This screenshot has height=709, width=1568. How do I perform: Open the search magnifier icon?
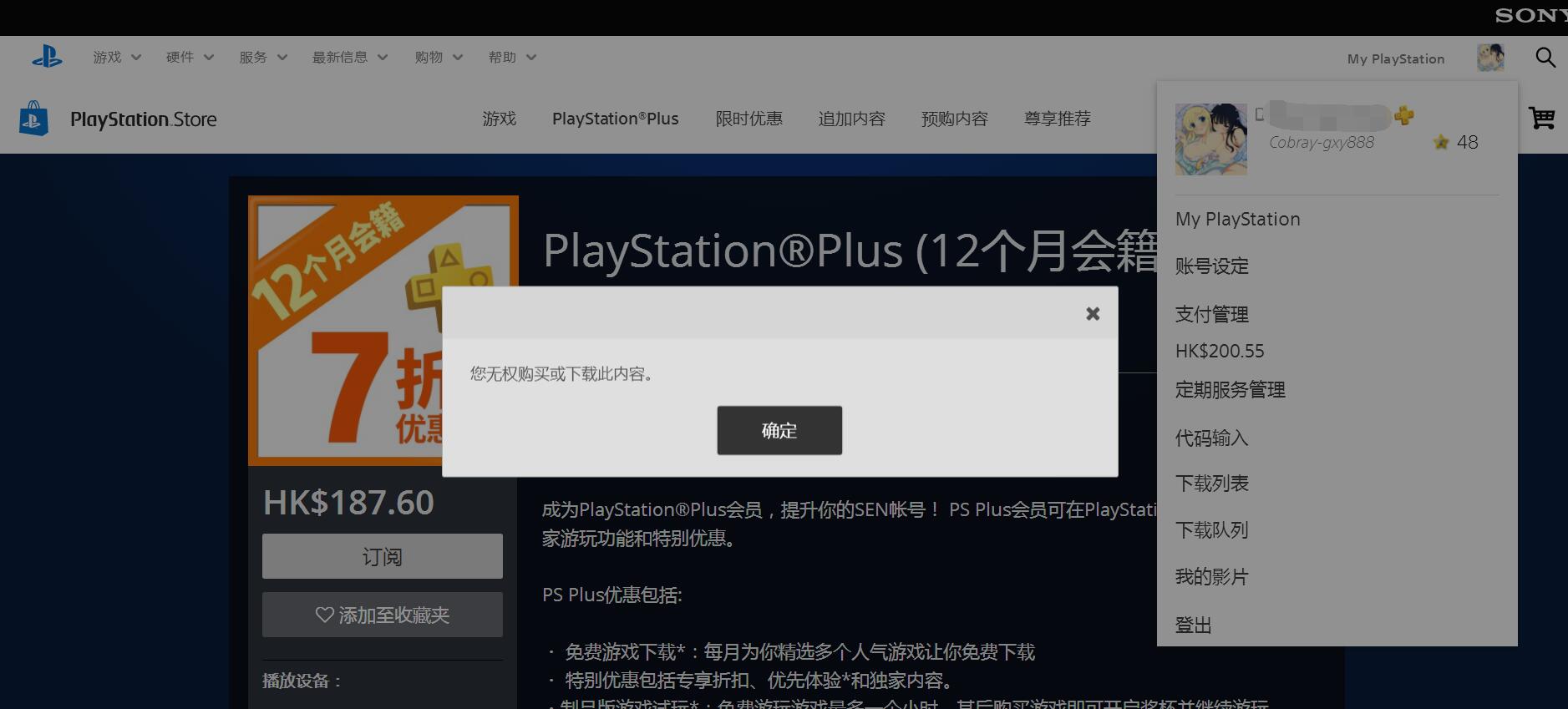click(1545, 58)
